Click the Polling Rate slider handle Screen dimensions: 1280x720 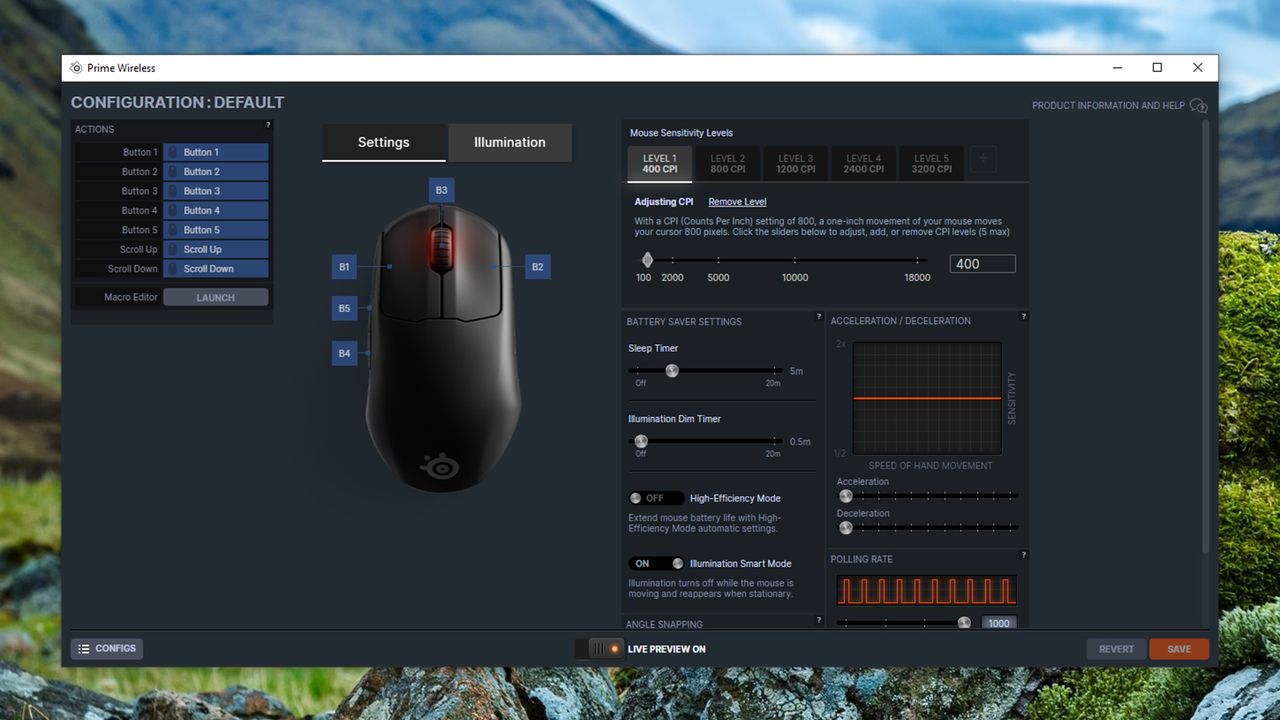pos(964,622)
